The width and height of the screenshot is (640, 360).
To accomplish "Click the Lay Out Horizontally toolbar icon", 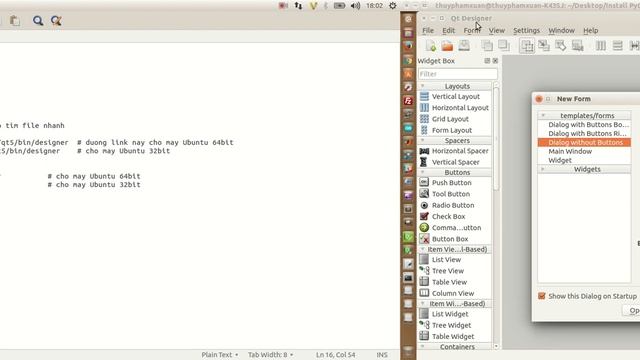I will [x=600, y=46].
